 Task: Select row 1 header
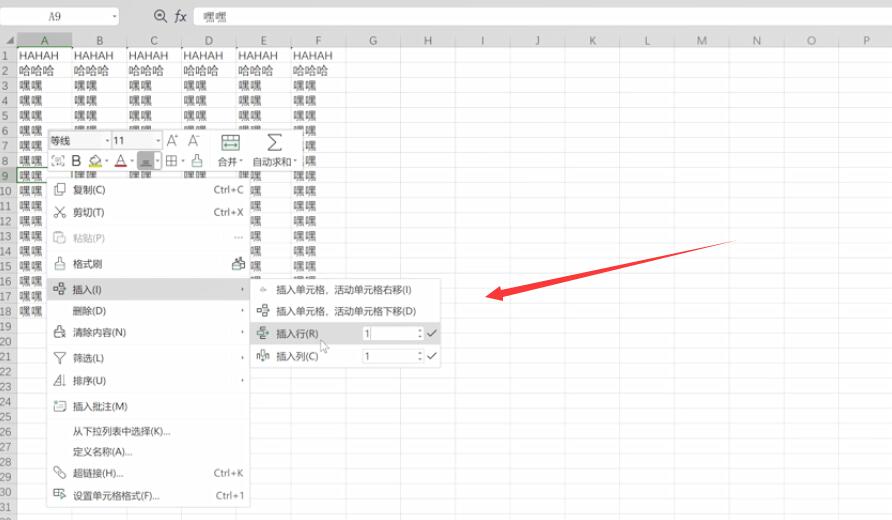point(6,55)
